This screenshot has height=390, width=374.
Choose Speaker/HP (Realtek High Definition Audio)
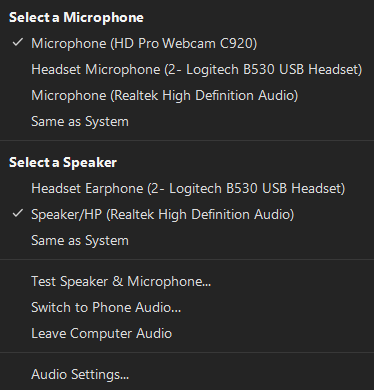187,214
